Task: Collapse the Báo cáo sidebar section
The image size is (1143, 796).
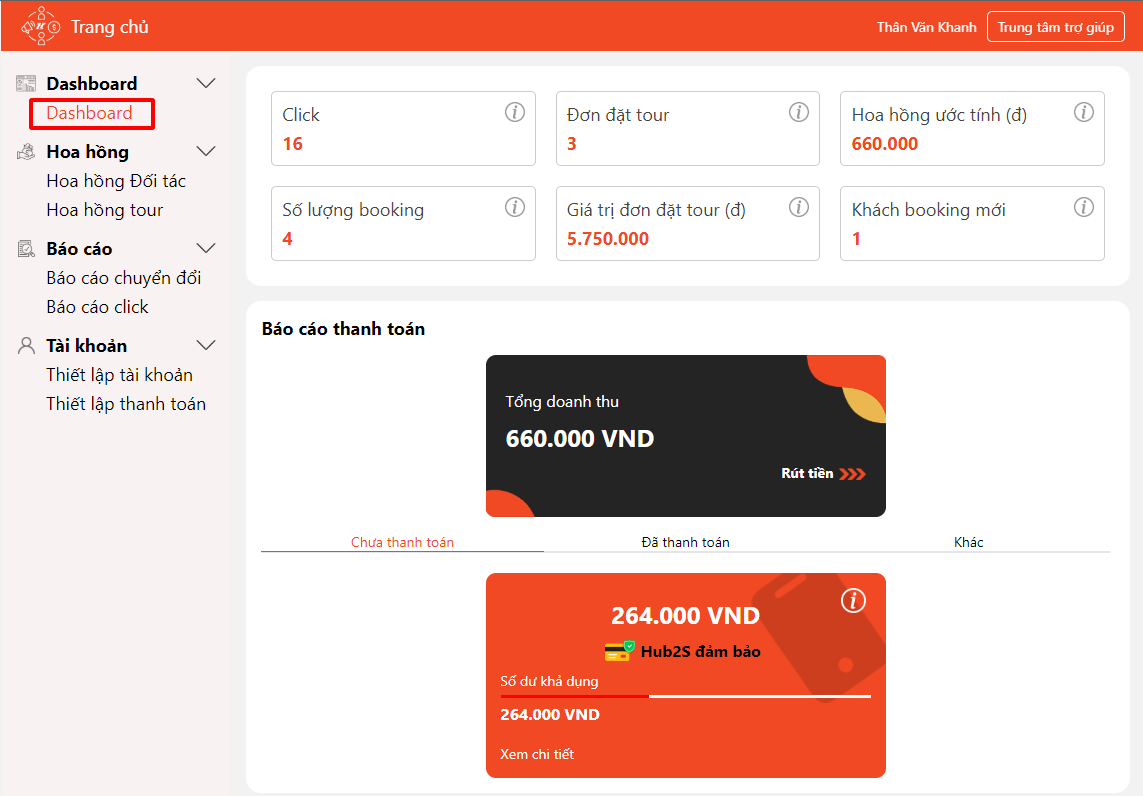Action: tap(206, 248)
